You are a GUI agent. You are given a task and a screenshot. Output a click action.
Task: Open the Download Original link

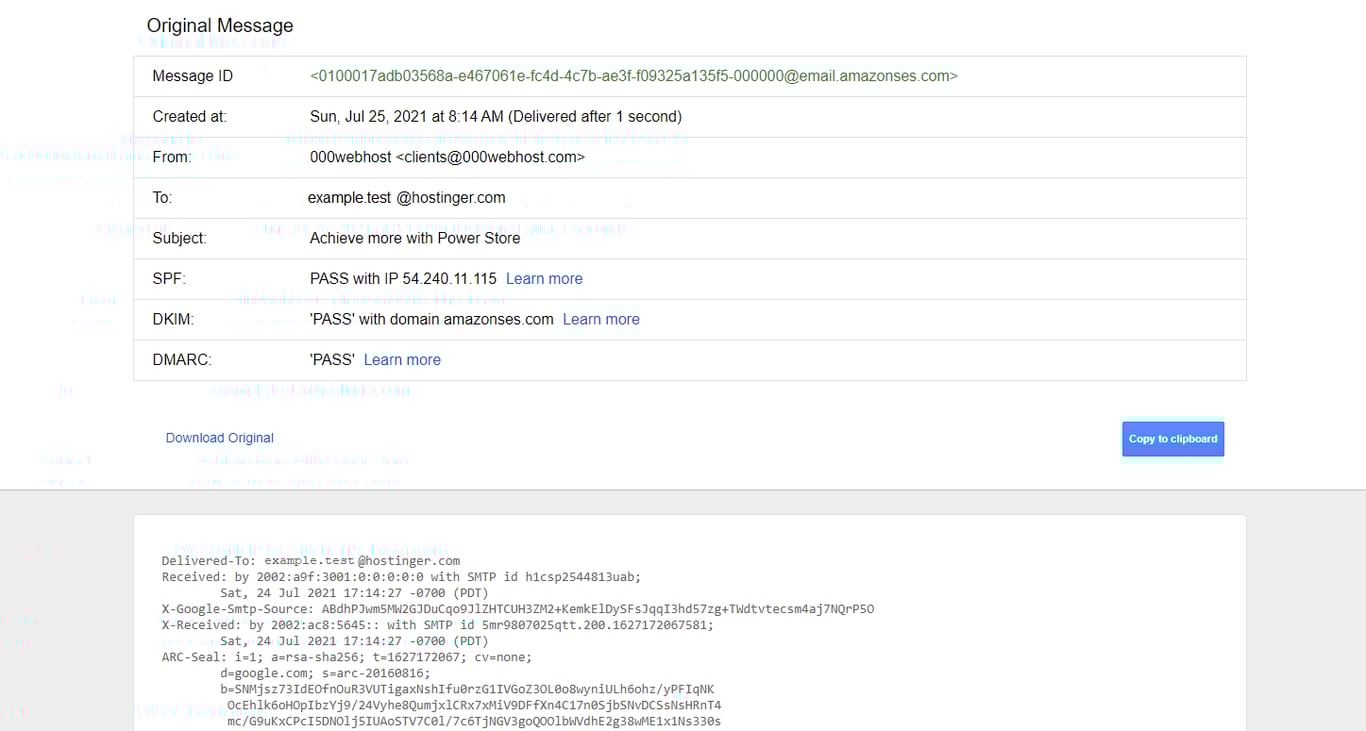click(x=219, y=438)
